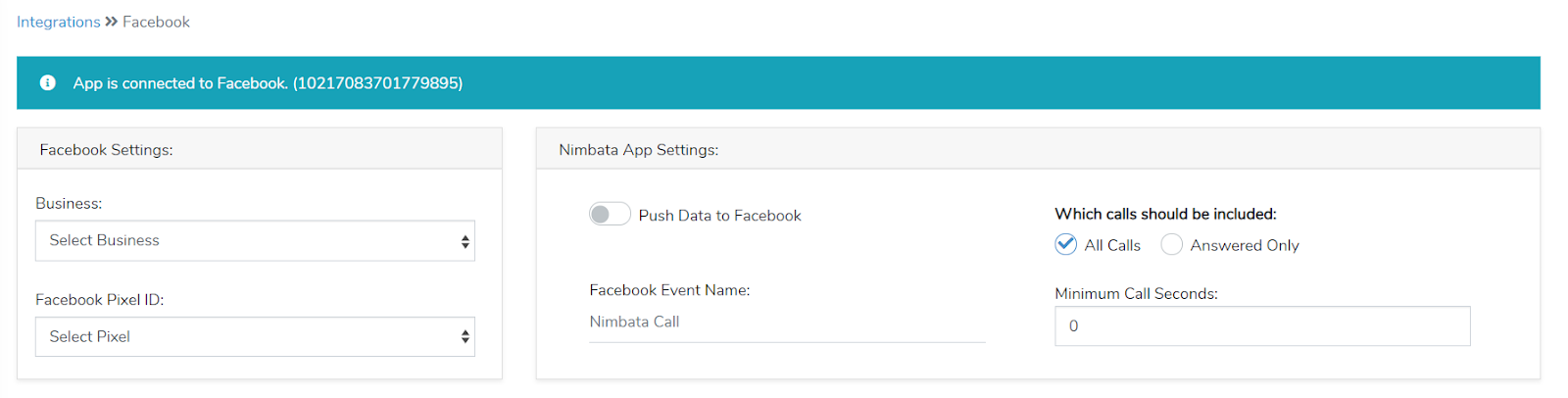Click the Which calls should be included heading
The height and width of the screenshot is (398, 1568).
[1164, 214]
